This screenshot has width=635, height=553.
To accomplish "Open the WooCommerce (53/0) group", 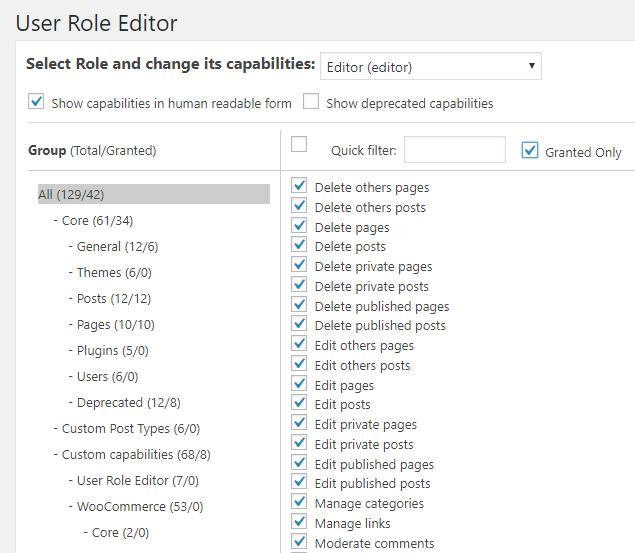I will 140,506.
